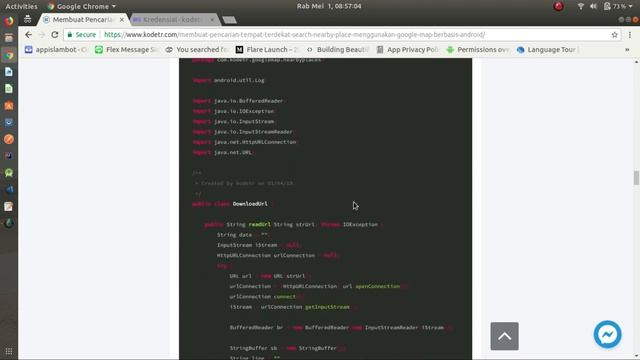Open the Chrome three-dot menu
640x360 pixels.
pyautogui.click(x=630, y=35)
